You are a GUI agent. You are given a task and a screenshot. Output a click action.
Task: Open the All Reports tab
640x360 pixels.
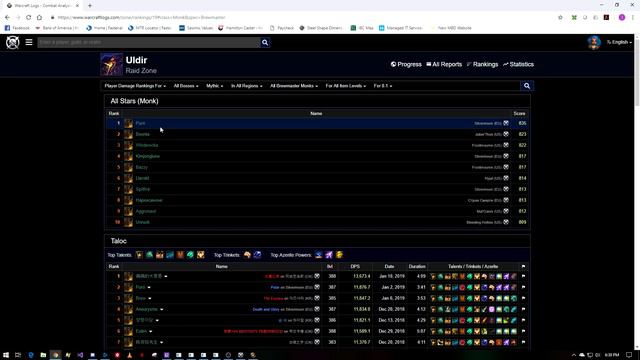(x=444, y=64)
